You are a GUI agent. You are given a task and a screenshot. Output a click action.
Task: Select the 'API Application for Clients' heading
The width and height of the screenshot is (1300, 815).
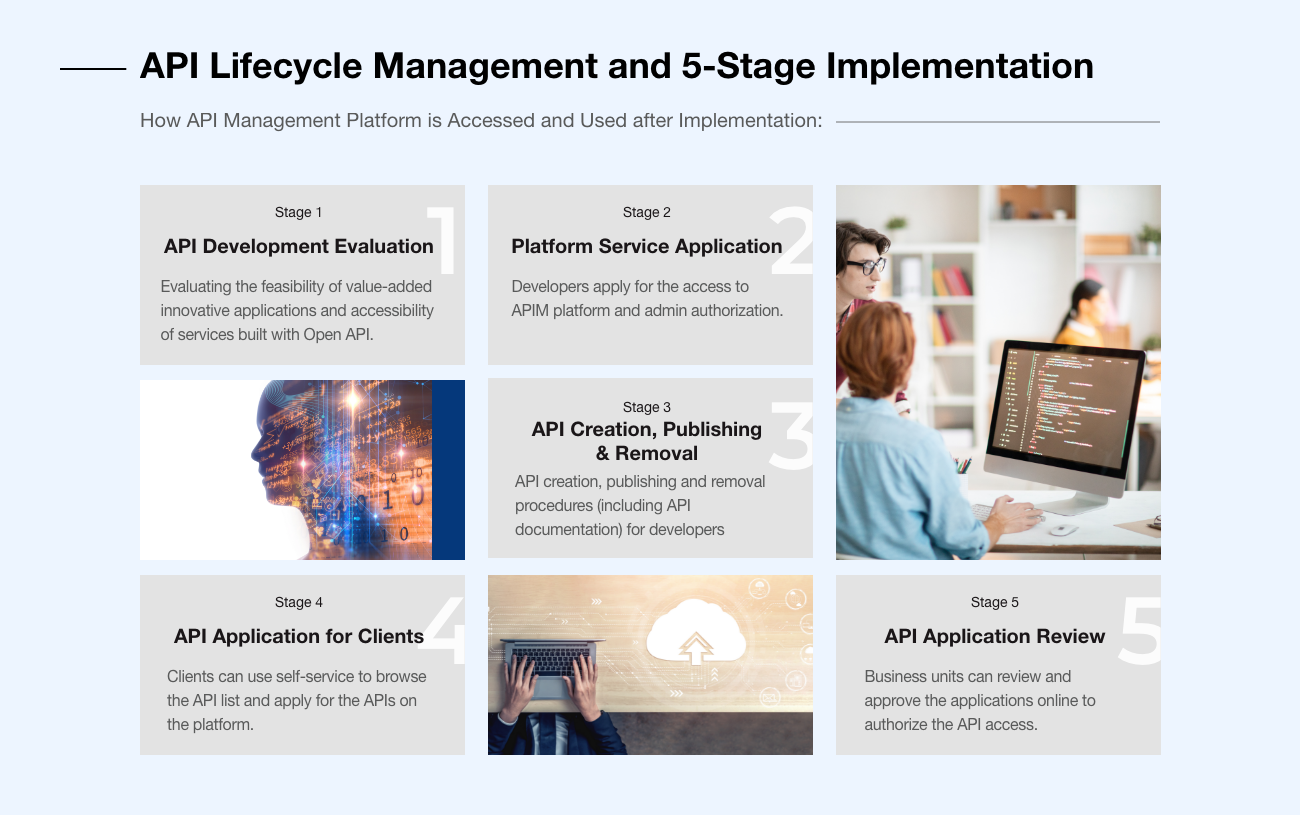point(299,636)
